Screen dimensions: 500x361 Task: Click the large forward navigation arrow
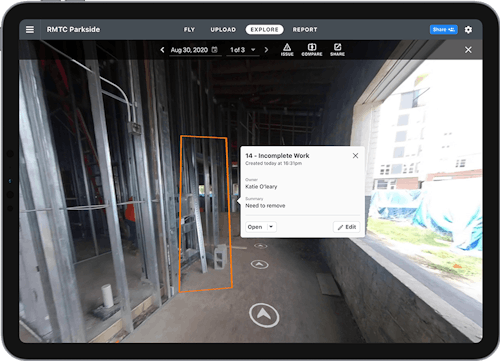click(x=264, y=315)
